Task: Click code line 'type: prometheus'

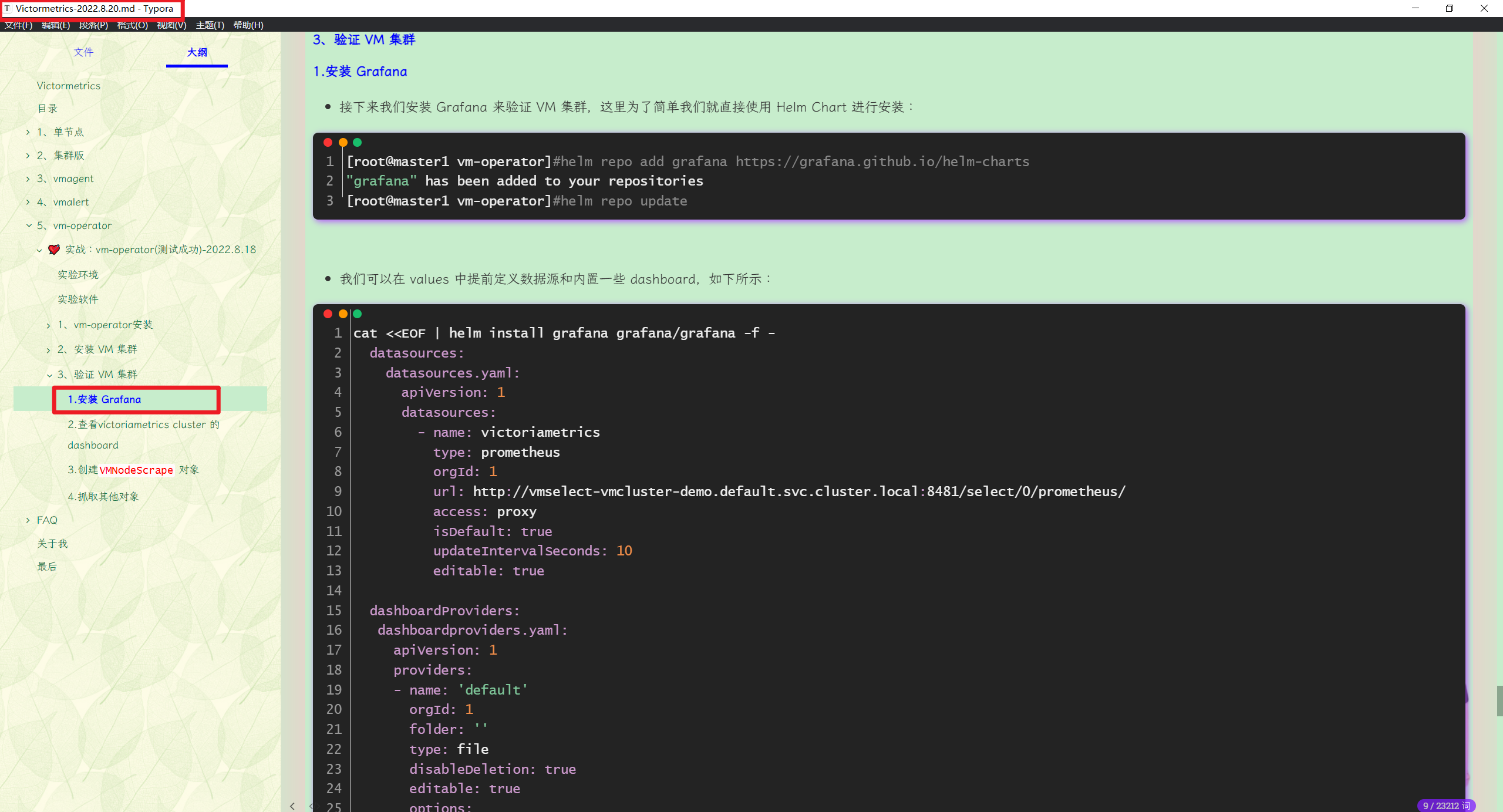Action: click(497, 452)
